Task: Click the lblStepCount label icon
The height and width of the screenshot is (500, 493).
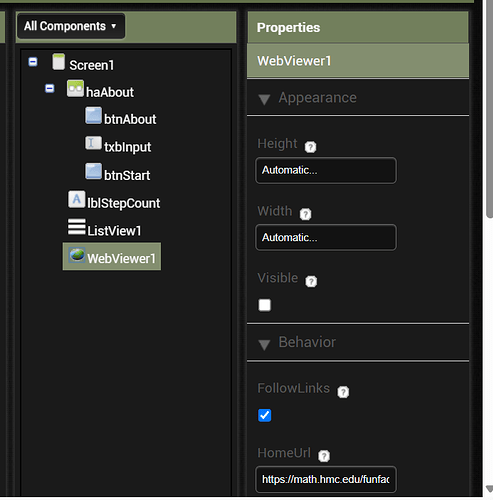Action: 77,199
